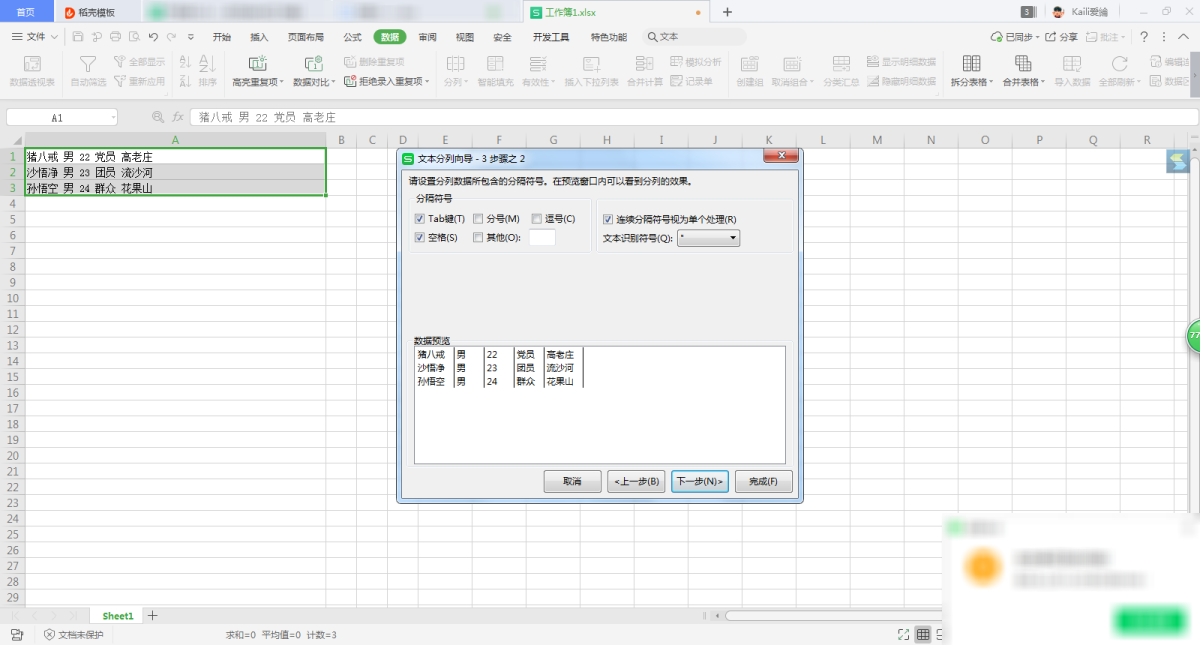Click the 拆分表格 split table icon
Screen dimensions: 1200x645
(x=970, y=64)
